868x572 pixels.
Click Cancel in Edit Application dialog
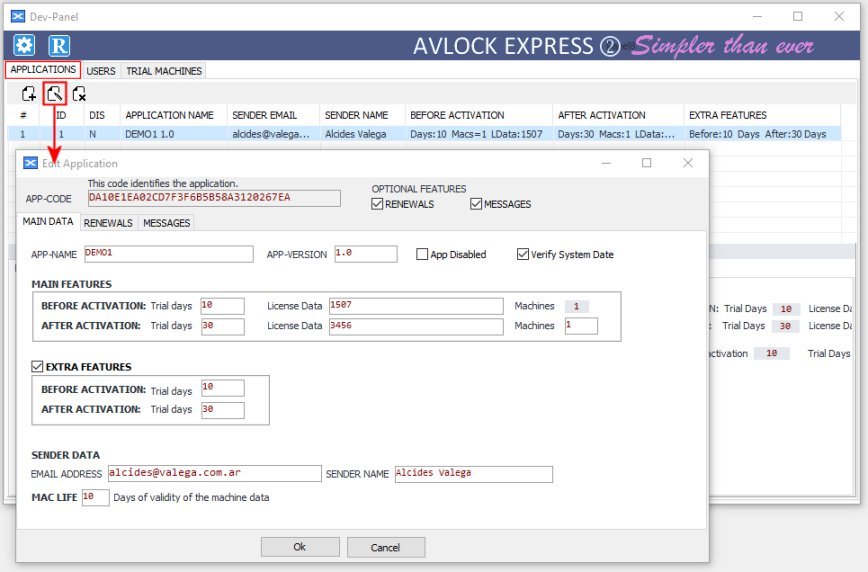coord(386,547)
